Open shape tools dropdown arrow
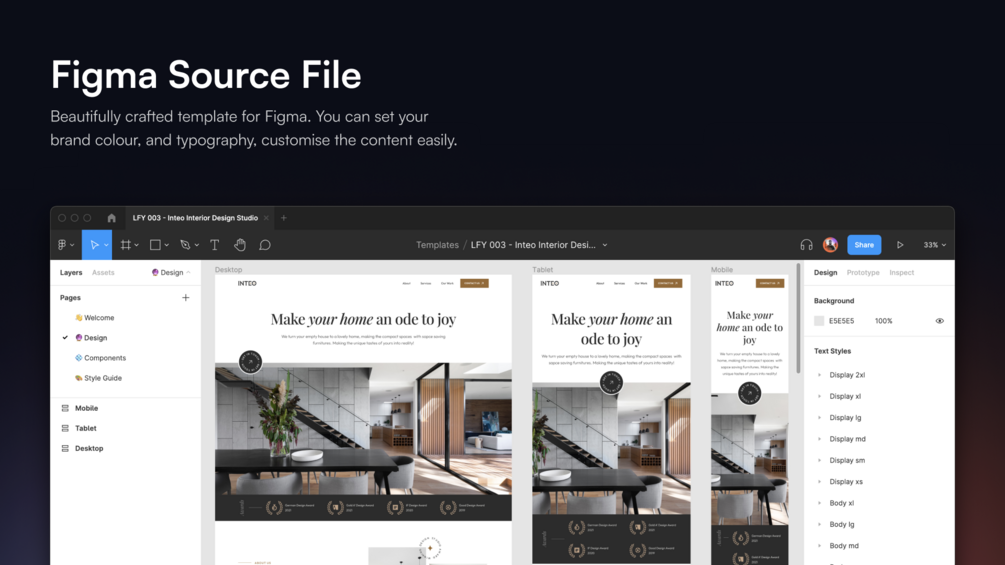 pos(167,245)
